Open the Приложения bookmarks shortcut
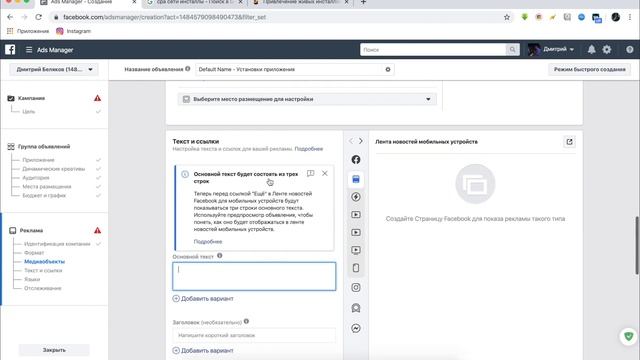The height and width of the screenshot is (360, 640). [x=28, y=31]
